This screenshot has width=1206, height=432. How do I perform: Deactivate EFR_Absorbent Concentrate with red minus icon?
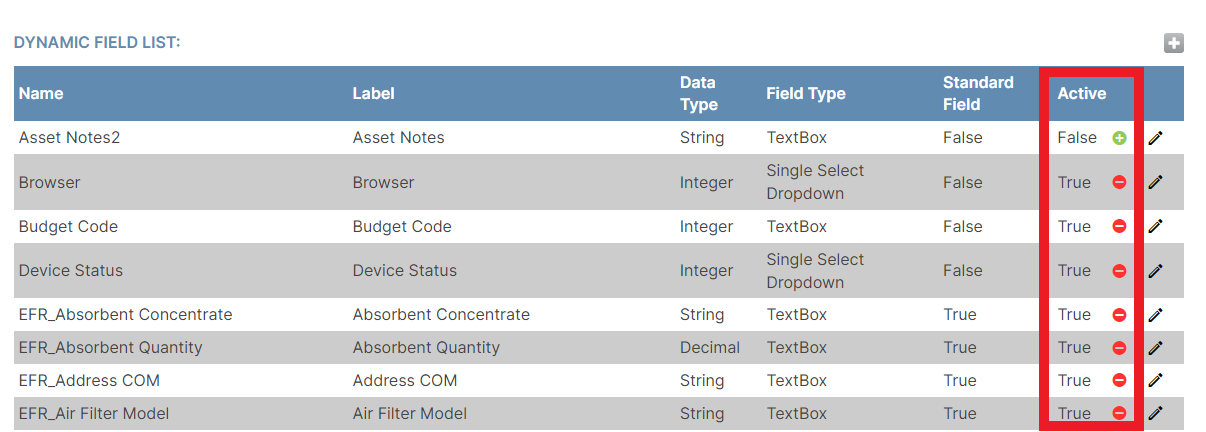click(1119, 315)
